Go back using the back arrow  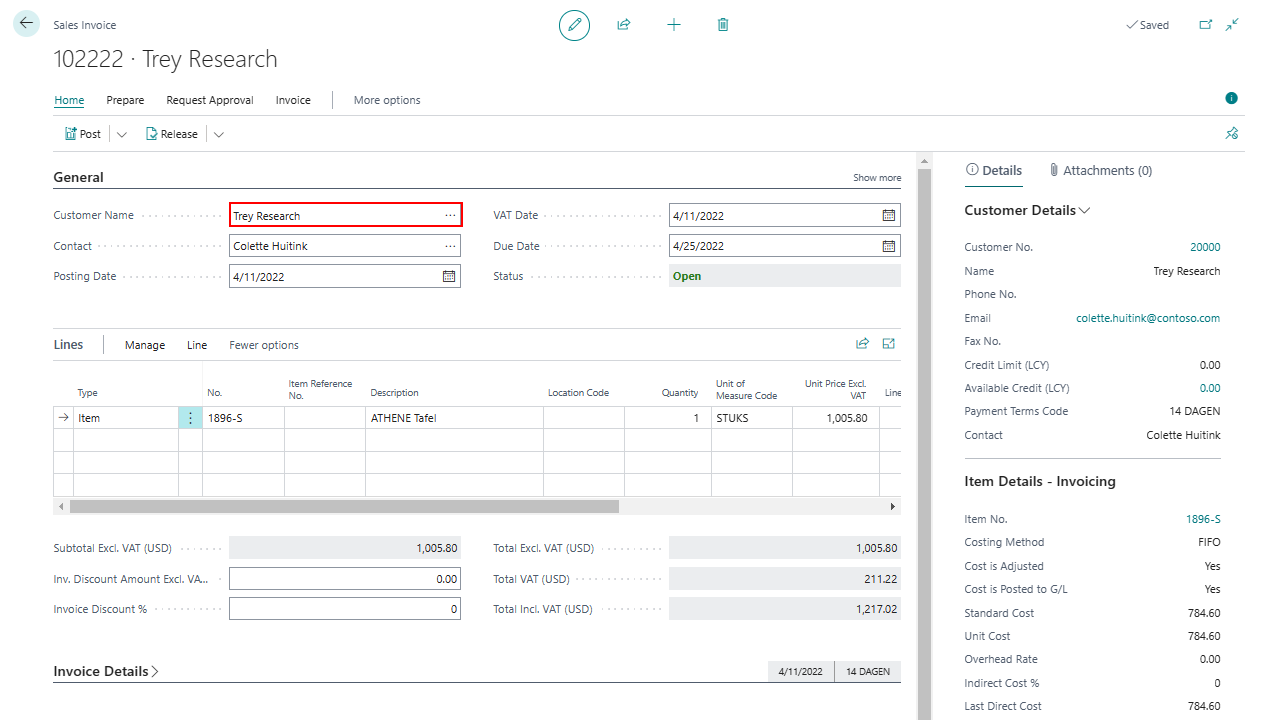(26, 24)
